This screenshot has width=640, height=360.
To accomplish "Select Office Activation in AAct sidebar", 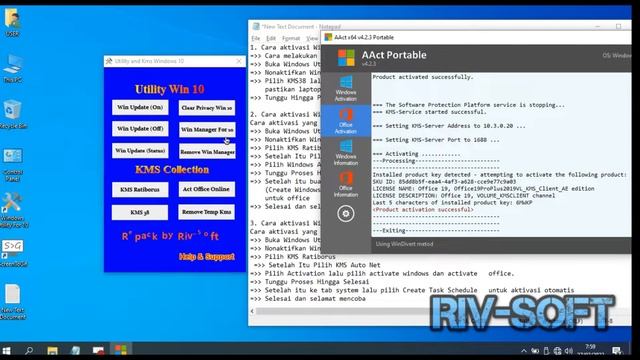I will [346, 121].
